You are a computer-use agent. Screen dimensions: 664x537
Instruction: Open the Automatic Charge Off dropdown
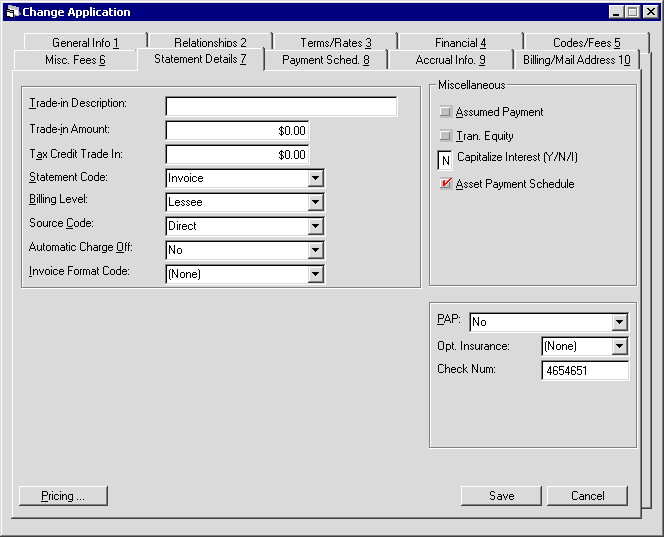(315, 250)
